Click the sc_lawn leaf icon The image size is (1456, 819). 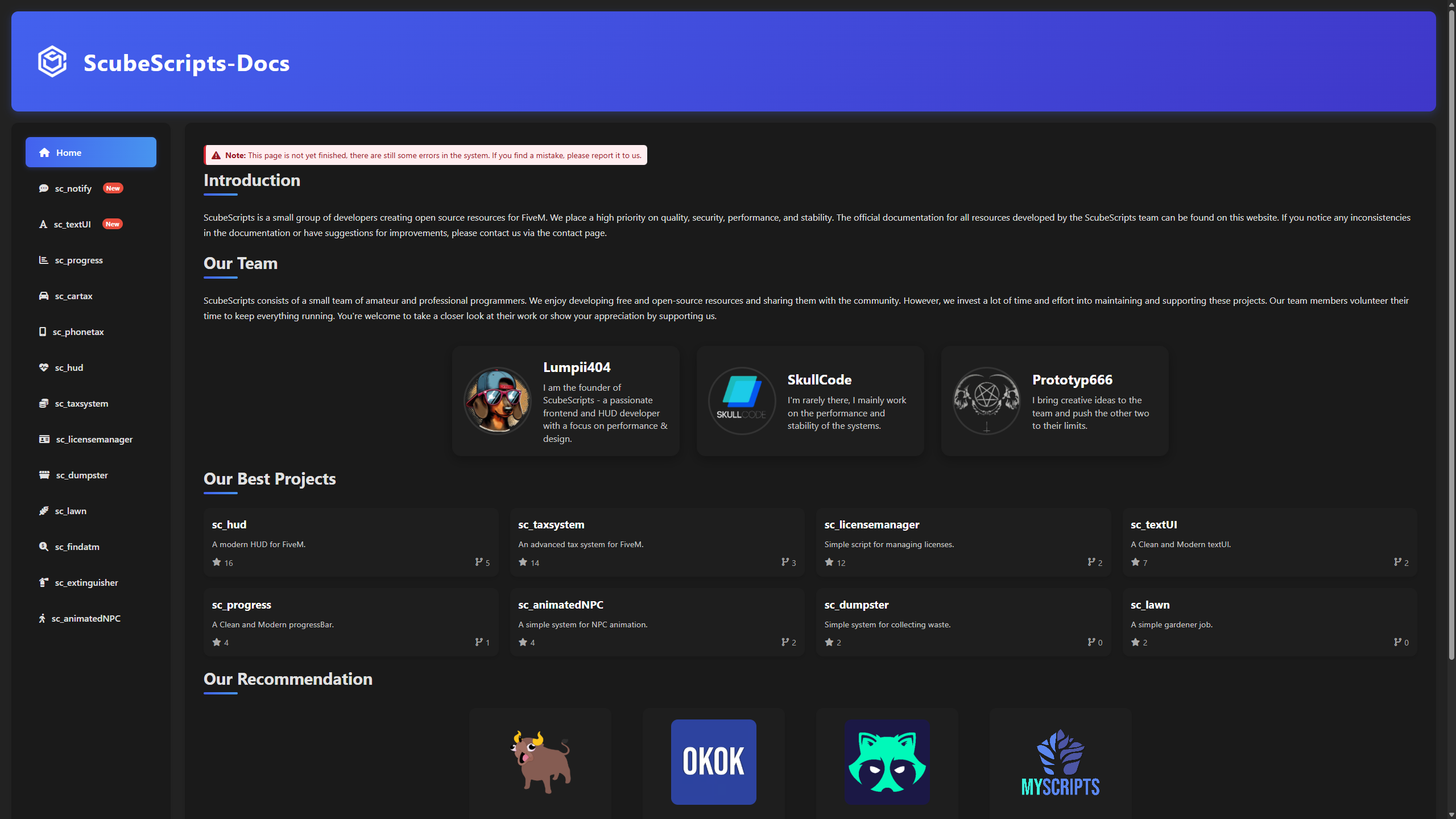(x=44, y=511)
